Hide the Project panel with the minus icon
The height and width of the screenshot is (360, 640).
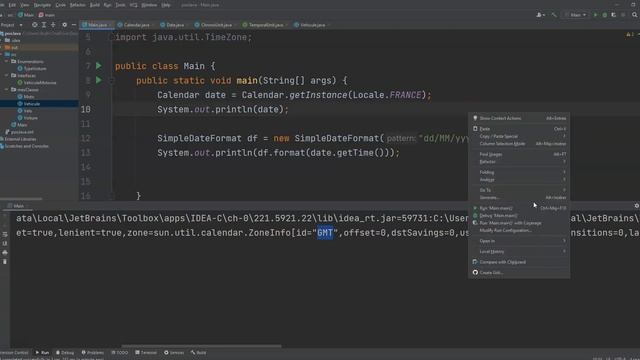coord(74,25)
